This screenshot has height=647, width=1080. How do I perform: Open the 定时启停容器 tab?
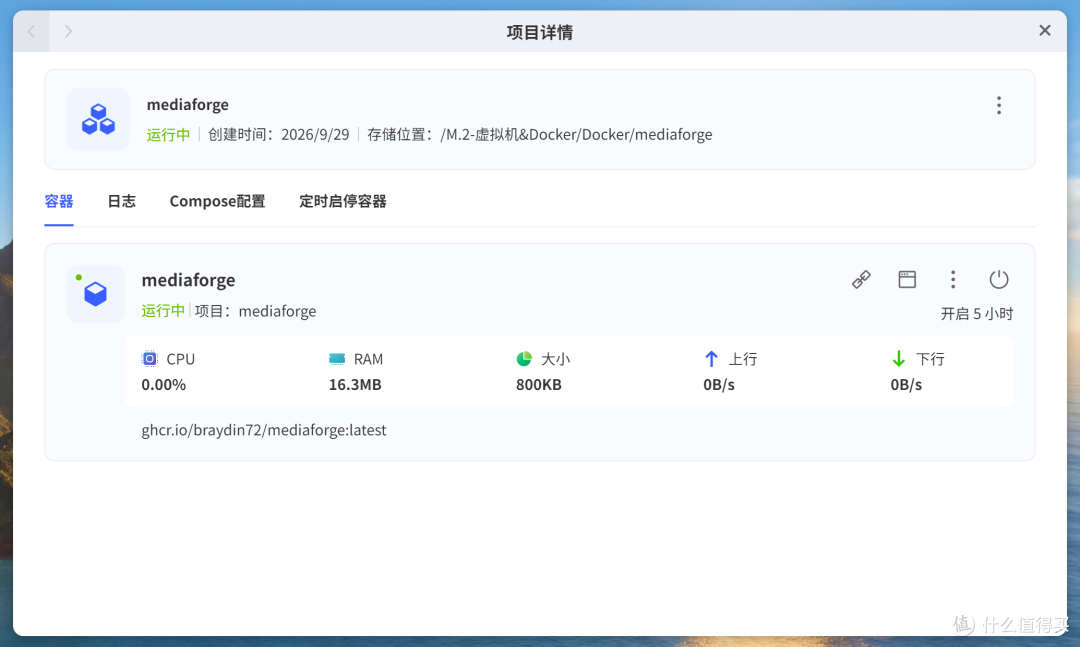(x=342, y=201)
